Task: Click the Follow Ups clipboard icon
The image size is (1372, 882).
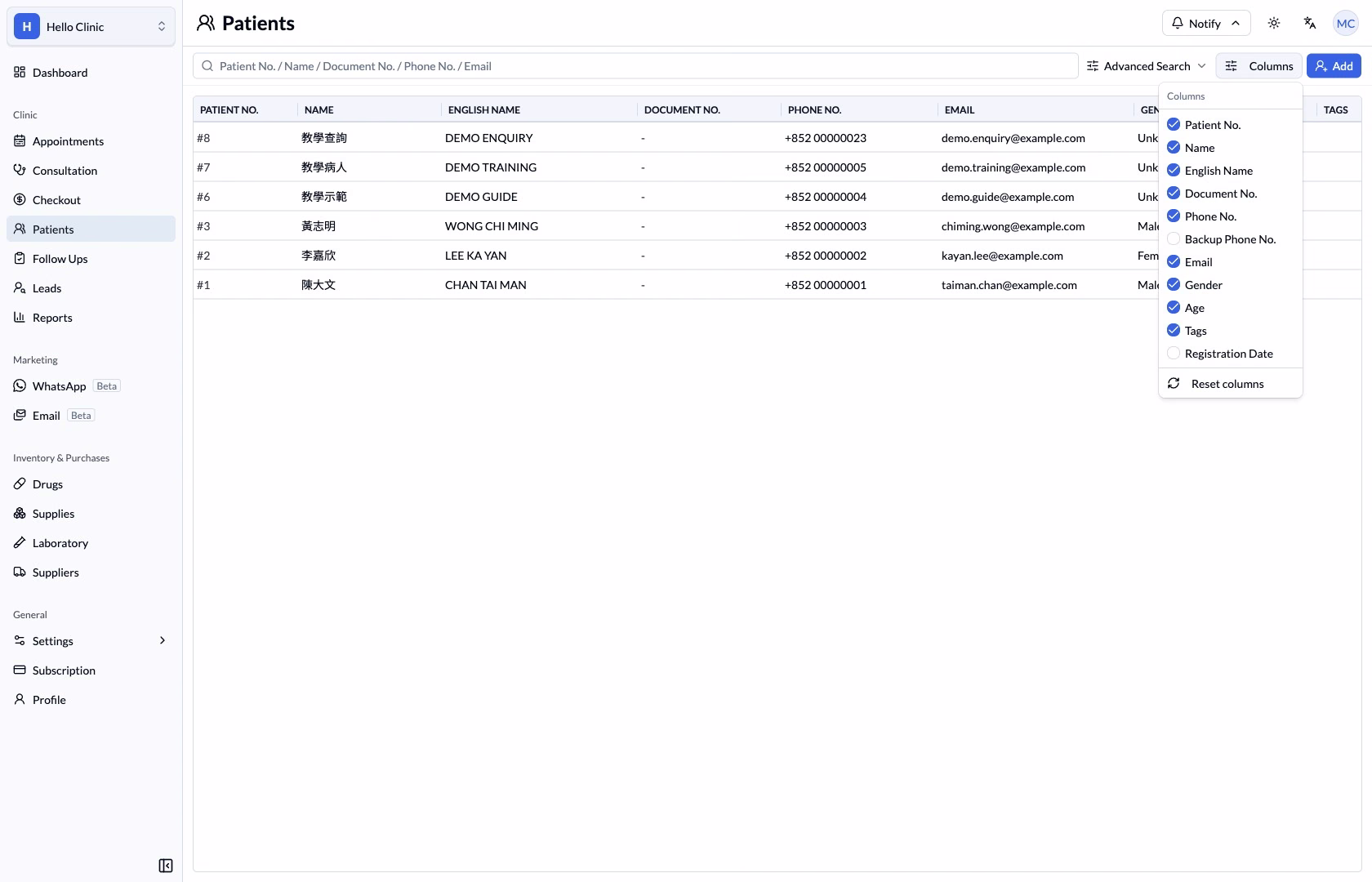Action: [x=20, y=259]
